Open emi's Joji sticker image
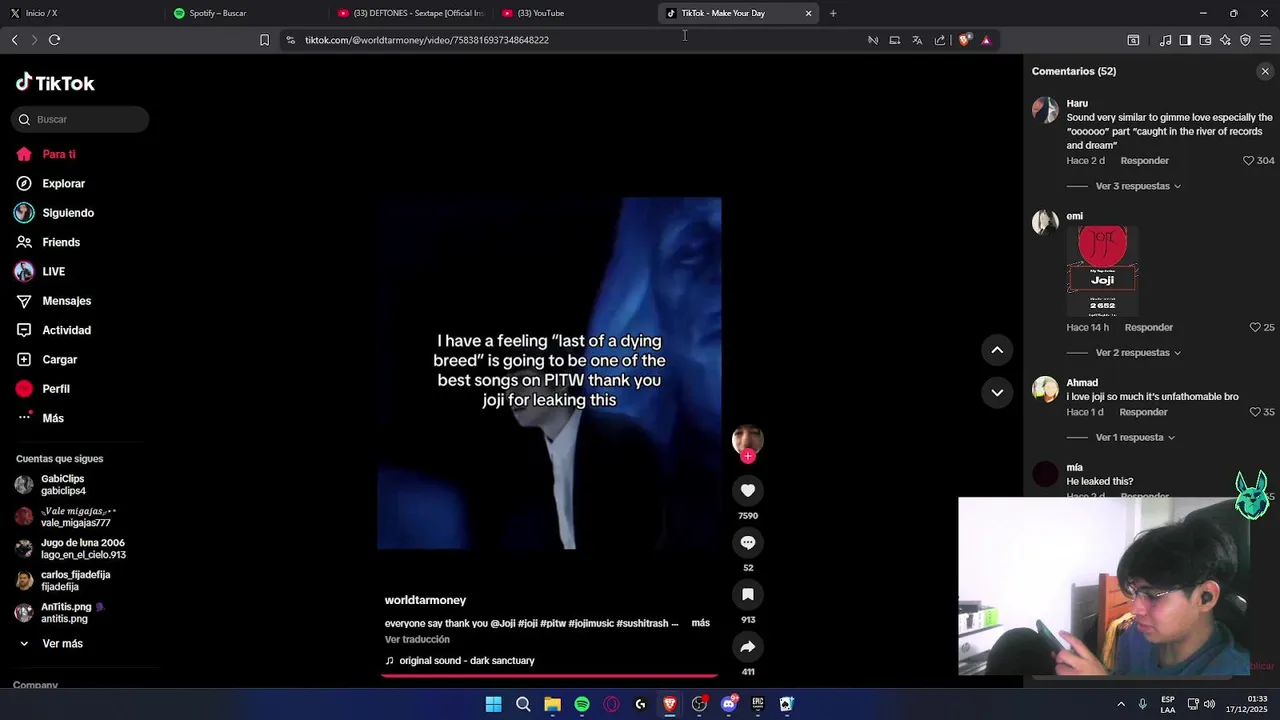This screenshot has height=720, width=1280. pos(1102,271)
